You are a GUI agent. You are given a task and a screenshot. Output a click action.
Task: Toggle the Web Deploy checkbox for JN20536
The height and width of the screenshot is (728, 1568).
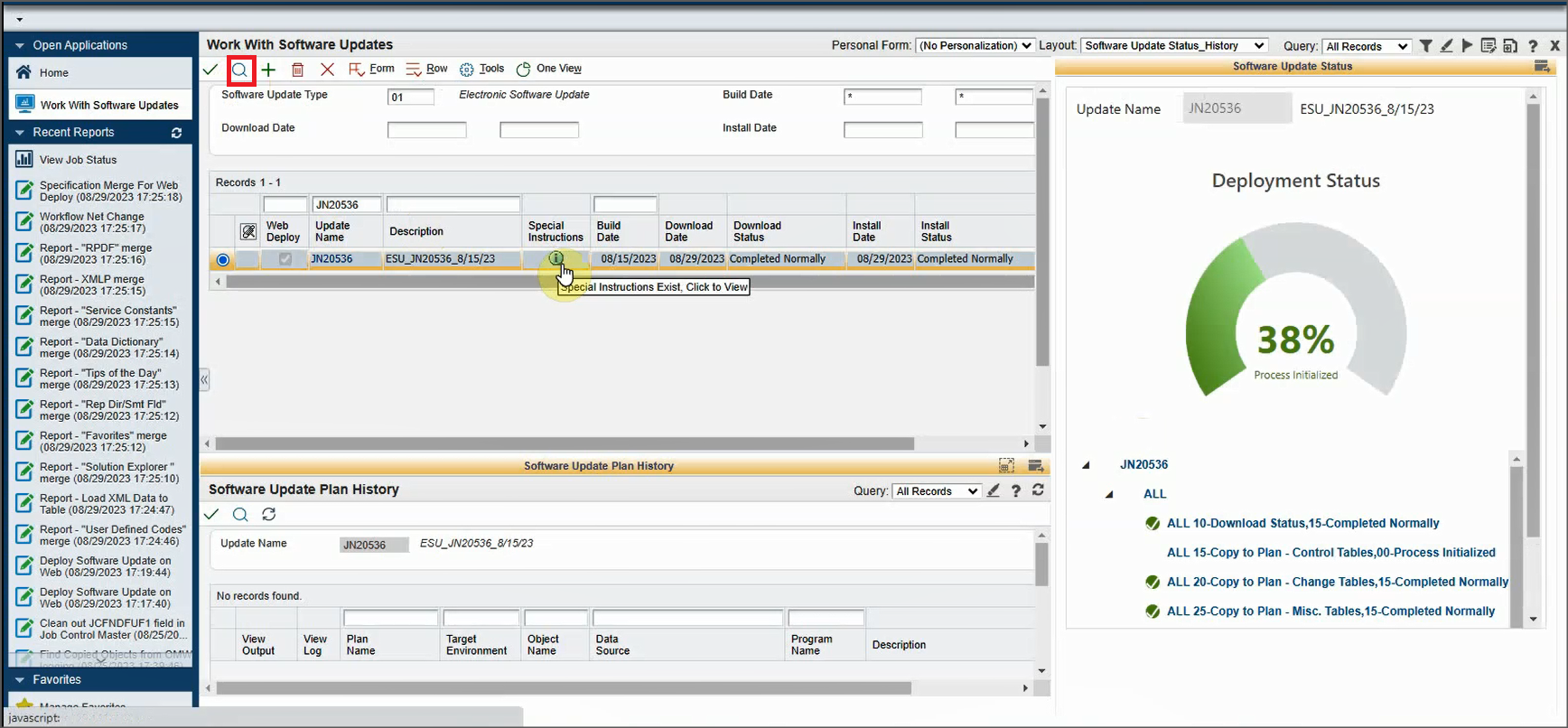[285, 259]
